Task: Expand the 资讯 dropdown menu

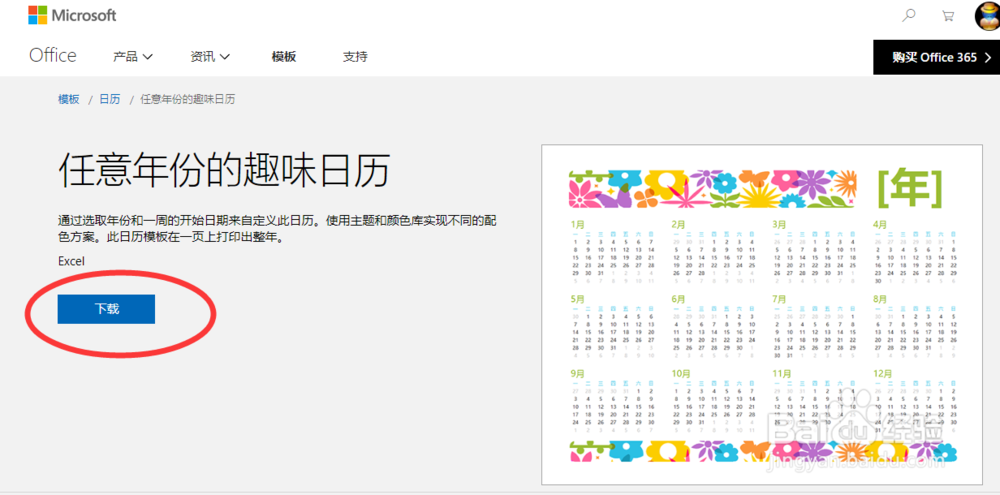Action: coord(210,57)
